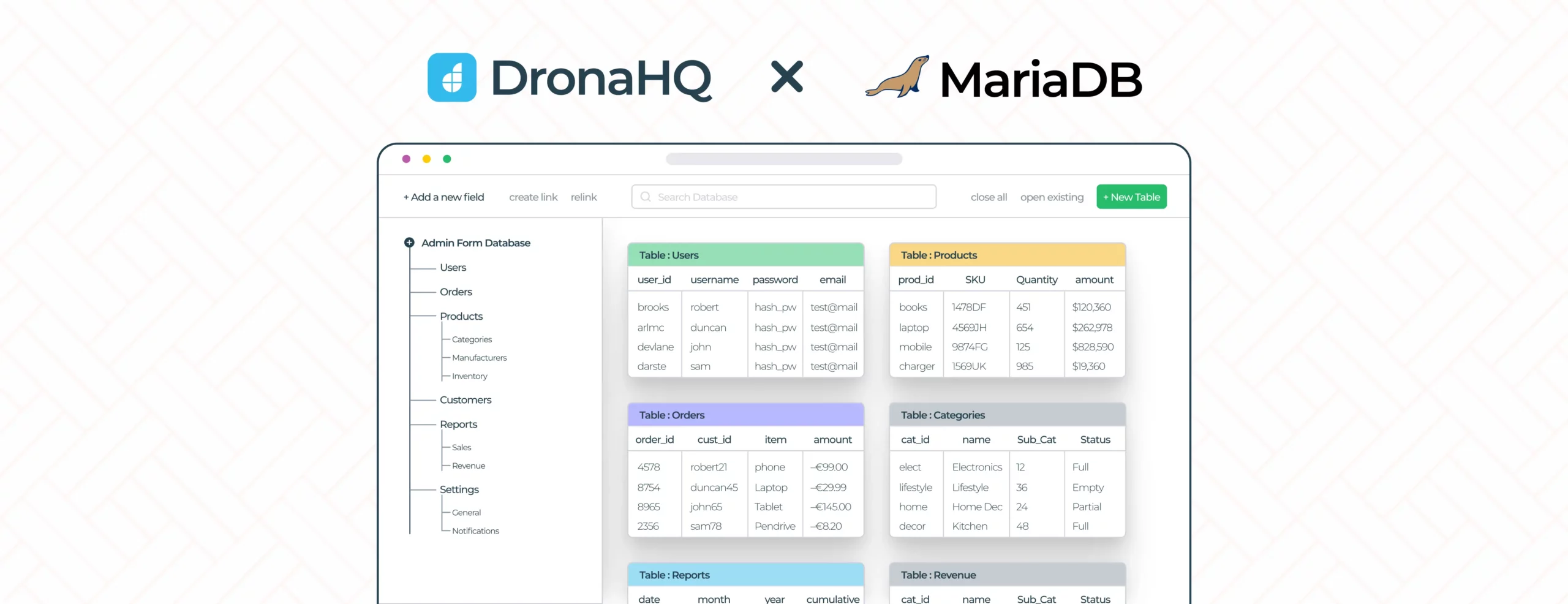Select the cell 'duncan' in Users
This screenshot has height=604, width=1568.
click(708, 328)
